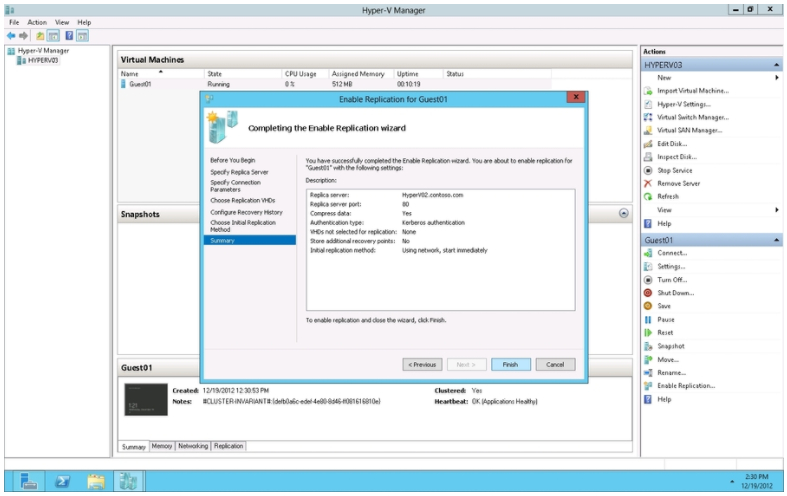Collapse the HYPERV03 actions section
This screenshot has width=787, height=496.
(x=776, y=65)
